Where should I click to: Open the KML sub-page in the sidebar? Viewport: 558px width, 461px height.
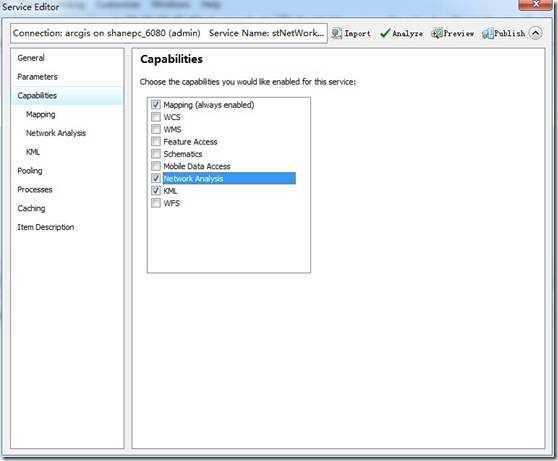pos(33,152)
